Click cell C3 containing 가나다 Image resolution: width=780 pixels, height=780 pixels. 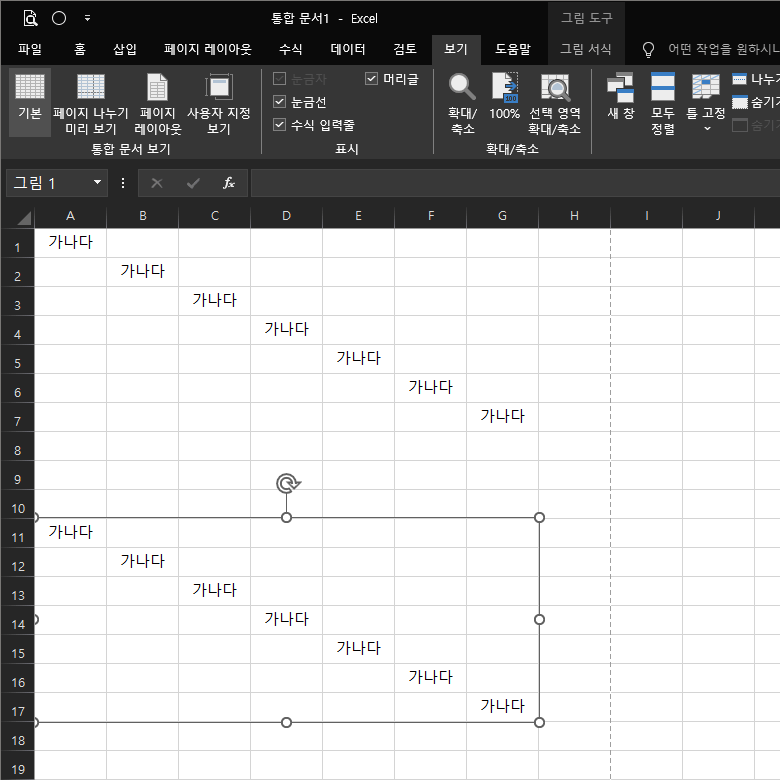tap(214, 300)
